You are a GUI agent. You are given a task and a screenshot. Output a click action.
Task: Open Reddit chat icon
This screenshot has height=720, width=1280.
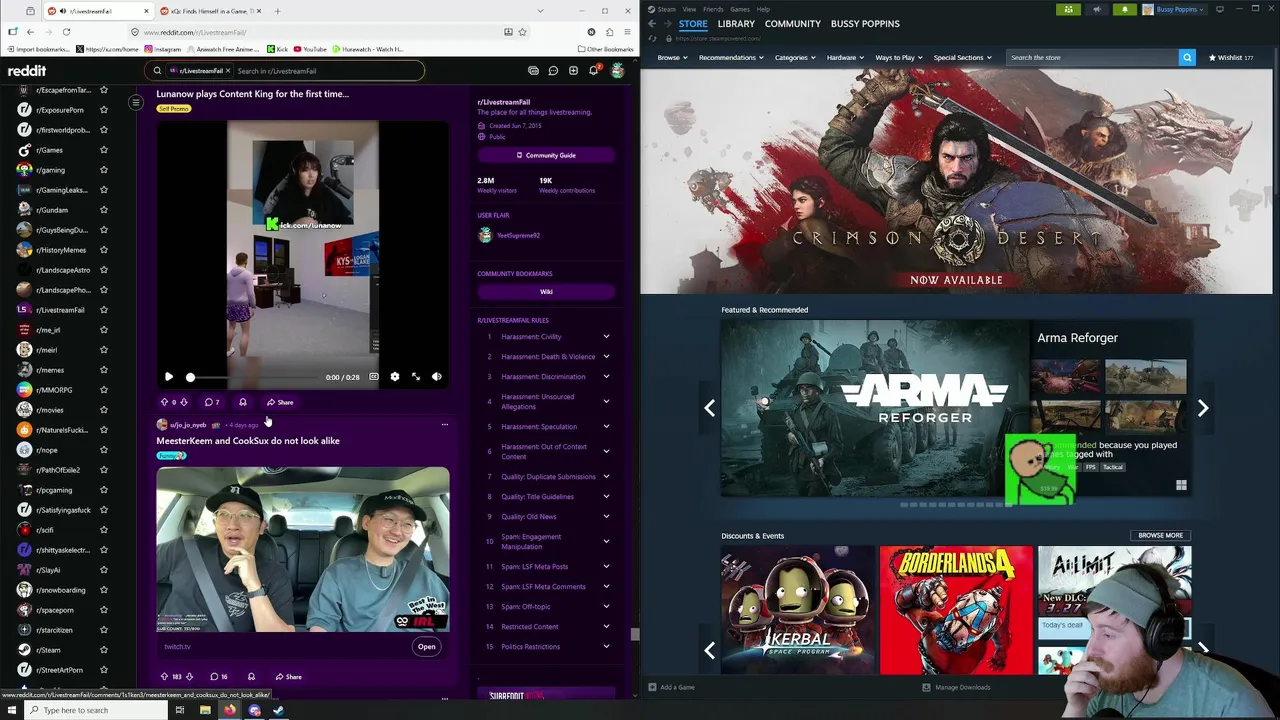click(553, 71)
